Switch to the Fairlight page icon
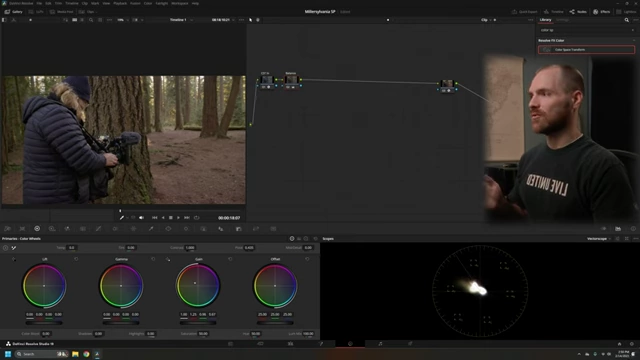The image size is (640, 360). (x=380, y=344)
